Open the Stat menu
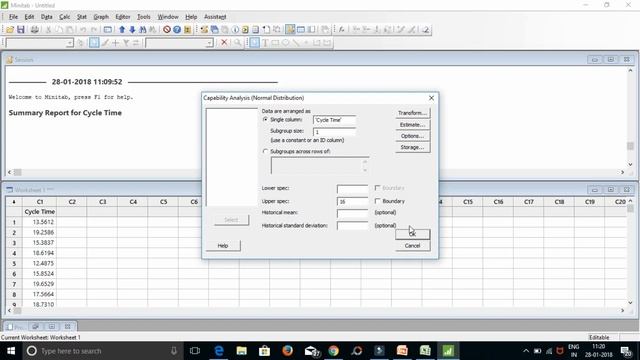This screenshot has height=360, width=640. pyautogui.click(x=82, y=17)
